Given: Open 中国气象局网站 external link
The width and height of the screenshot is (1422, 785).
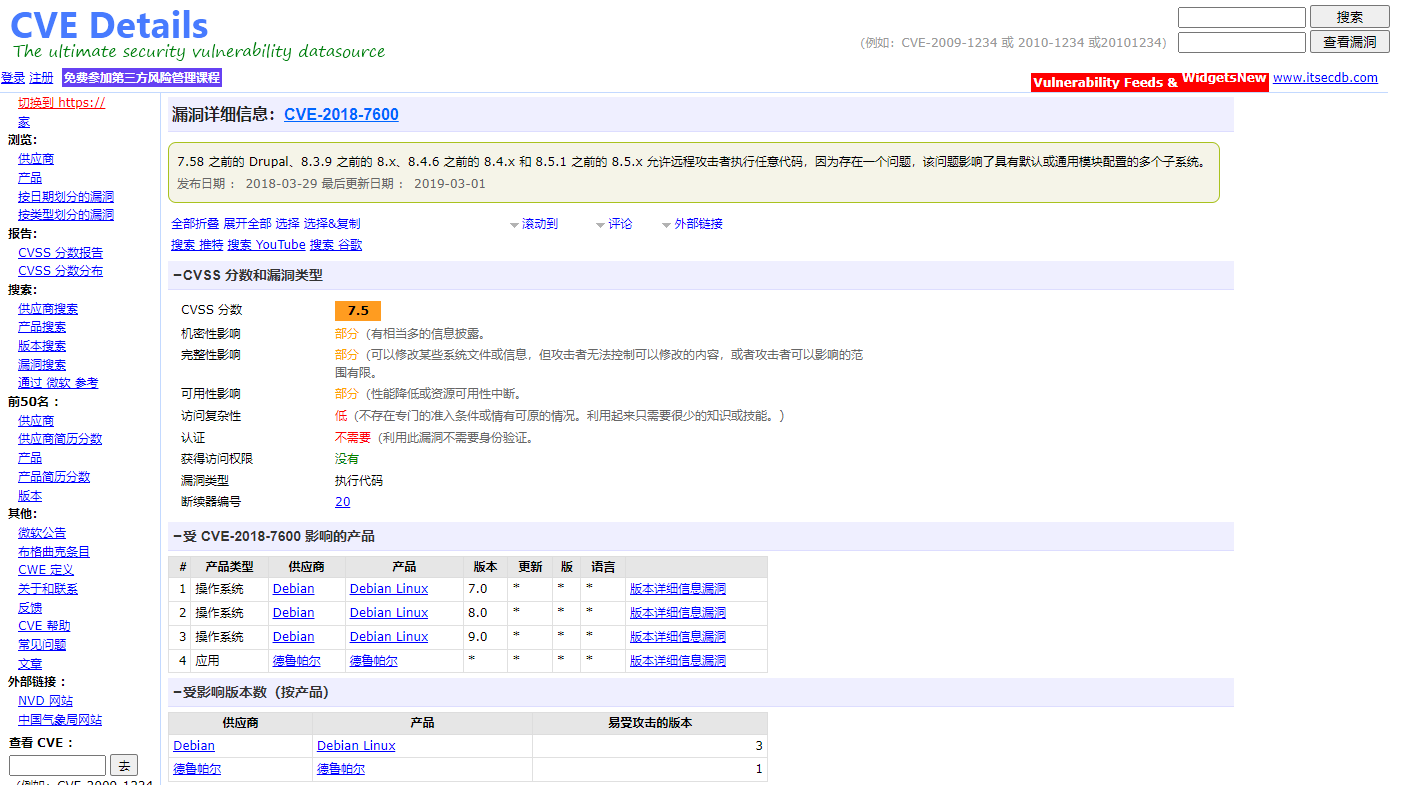Looking at the screenshot, I should point(60,720).
